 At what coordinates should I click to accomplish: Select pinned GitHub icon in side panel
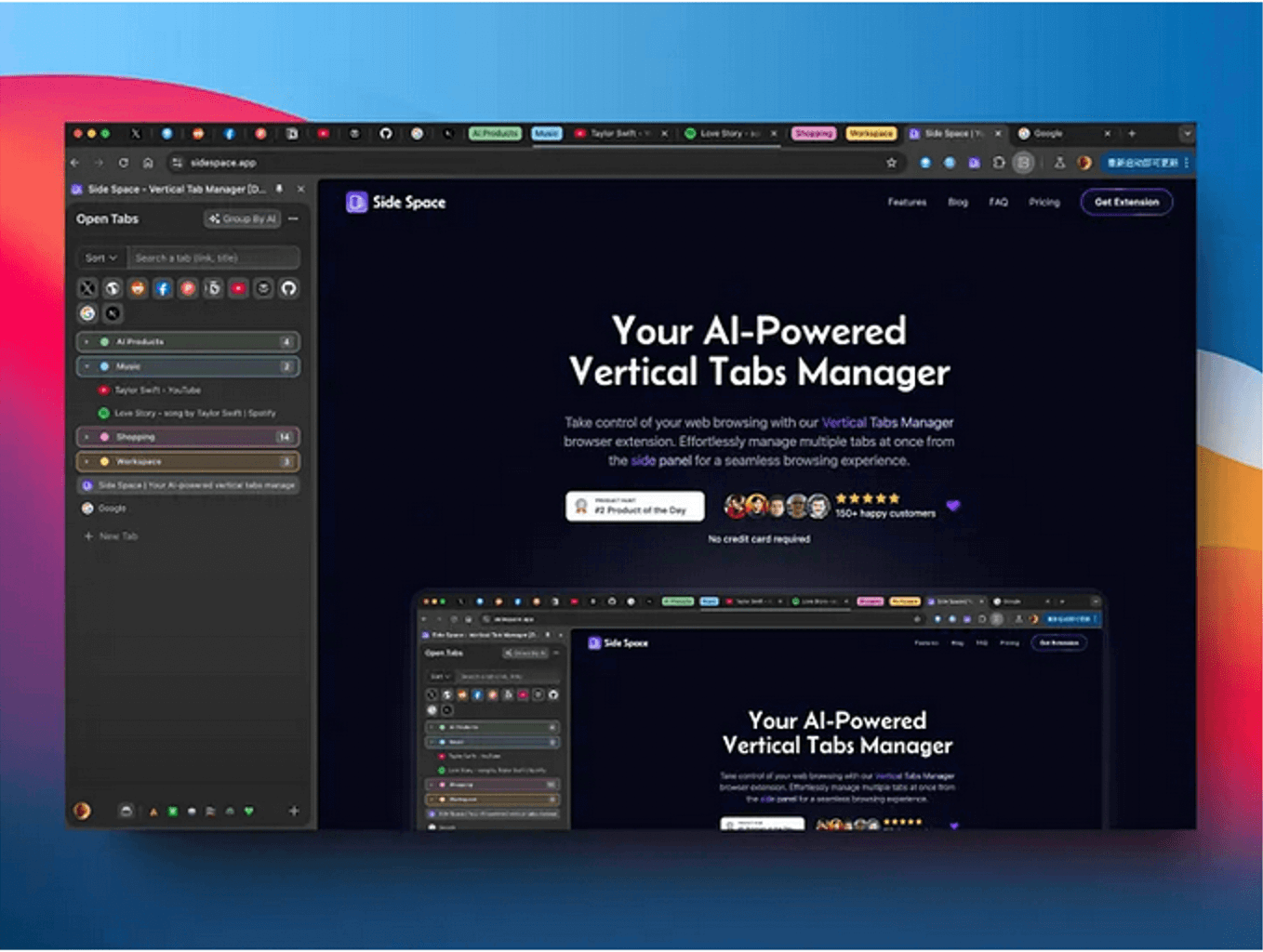[x=288, y=288]
